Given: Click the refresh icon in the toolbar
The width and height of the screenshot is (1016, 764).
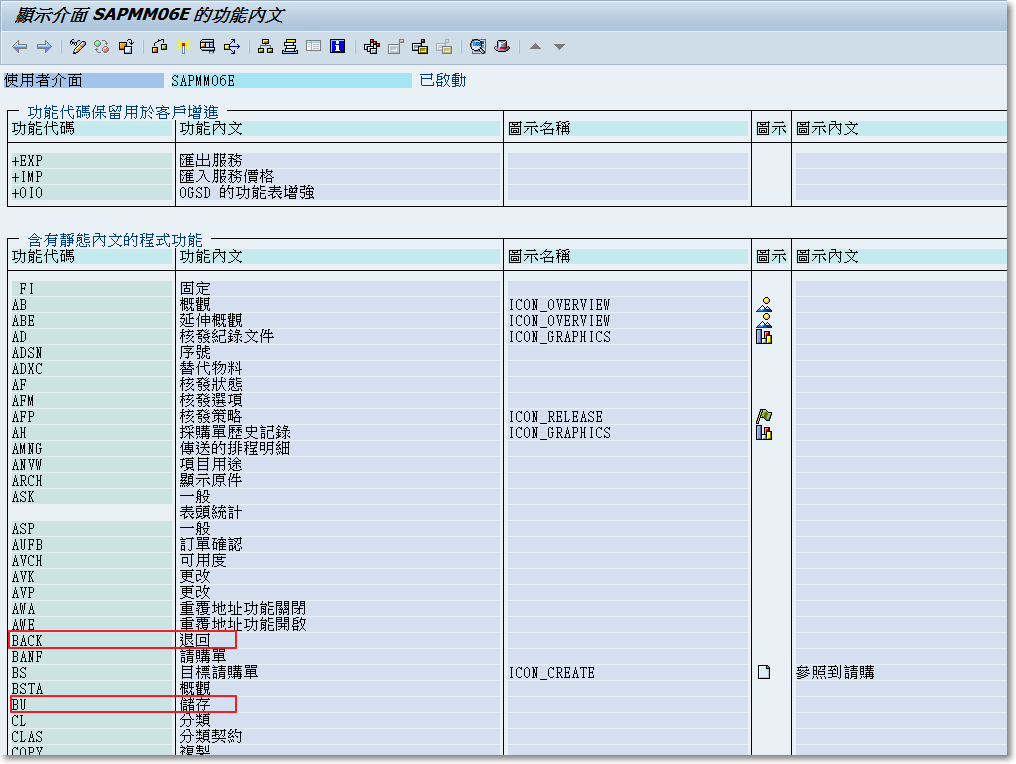Looking at the screenshot, I should tap(101, 46).
